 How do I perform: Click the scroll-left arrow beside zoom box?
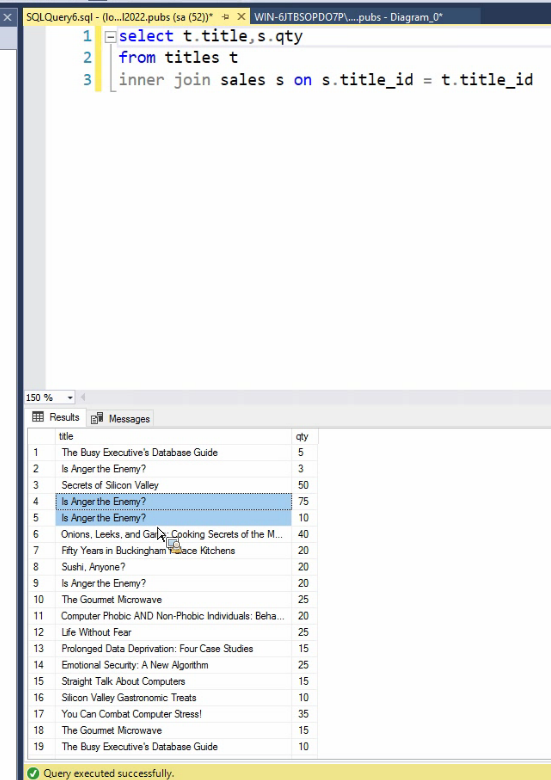coord(83,397)
